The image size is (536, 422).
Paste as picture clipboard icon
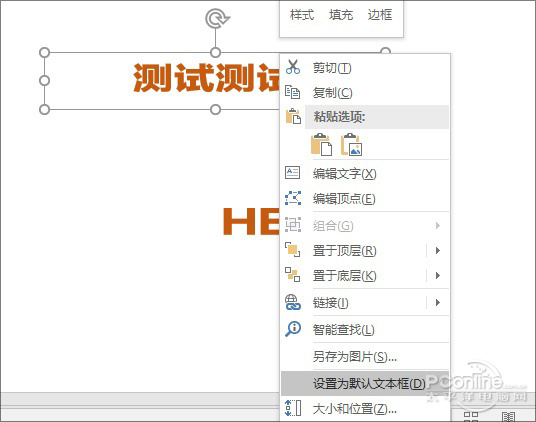pyautogui.click(x=351, y=145)
